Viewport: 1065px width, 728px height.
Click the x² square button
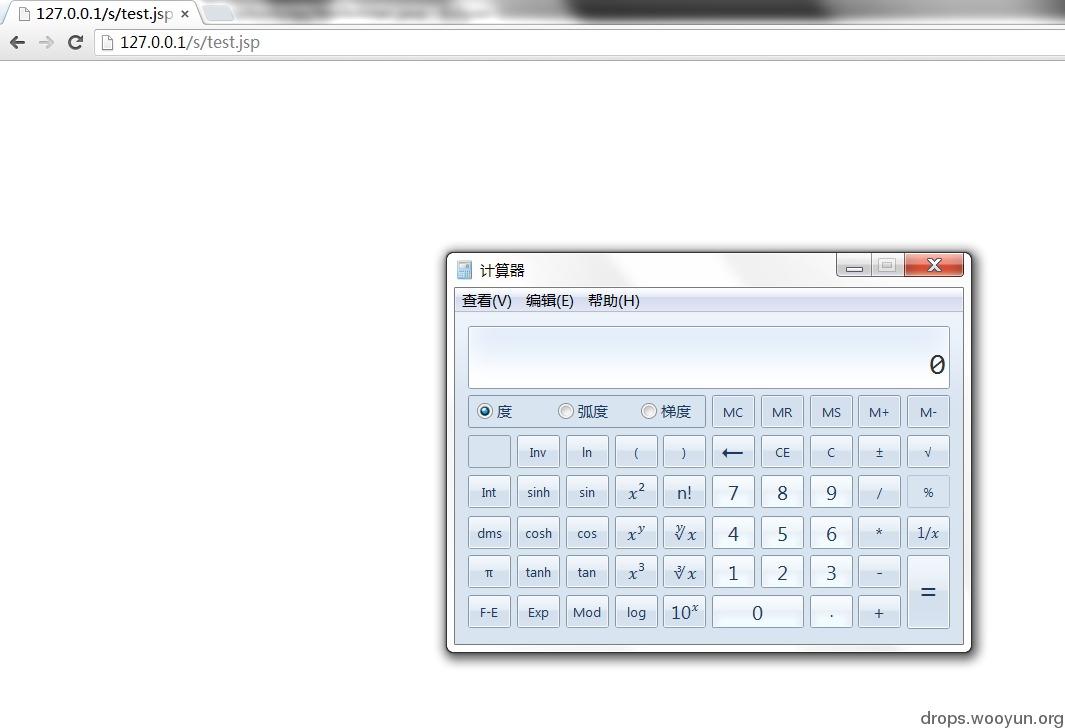pos(636,492)
